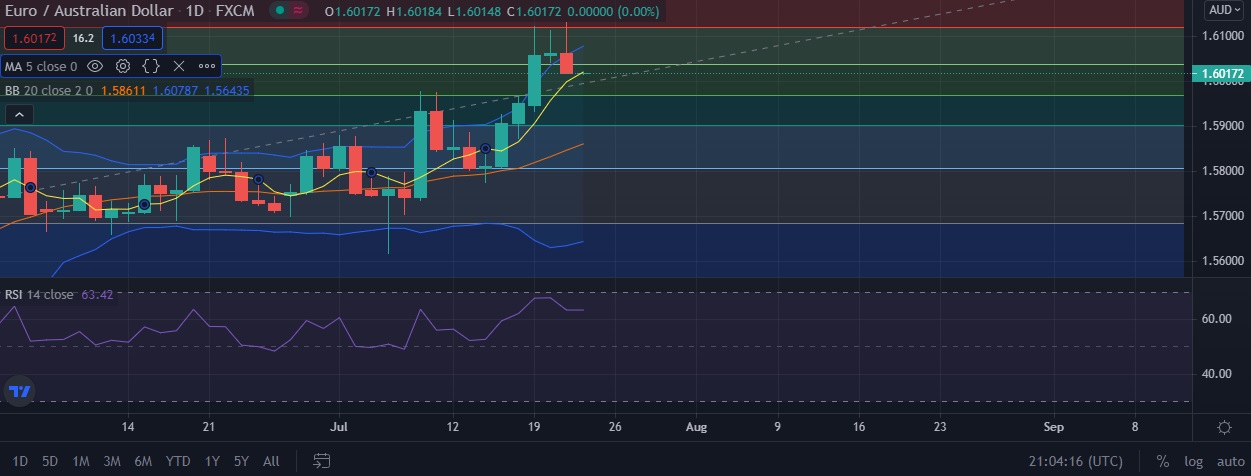Toggle auto scale mode
The image size is (1251, 476).
point(1229,461)
